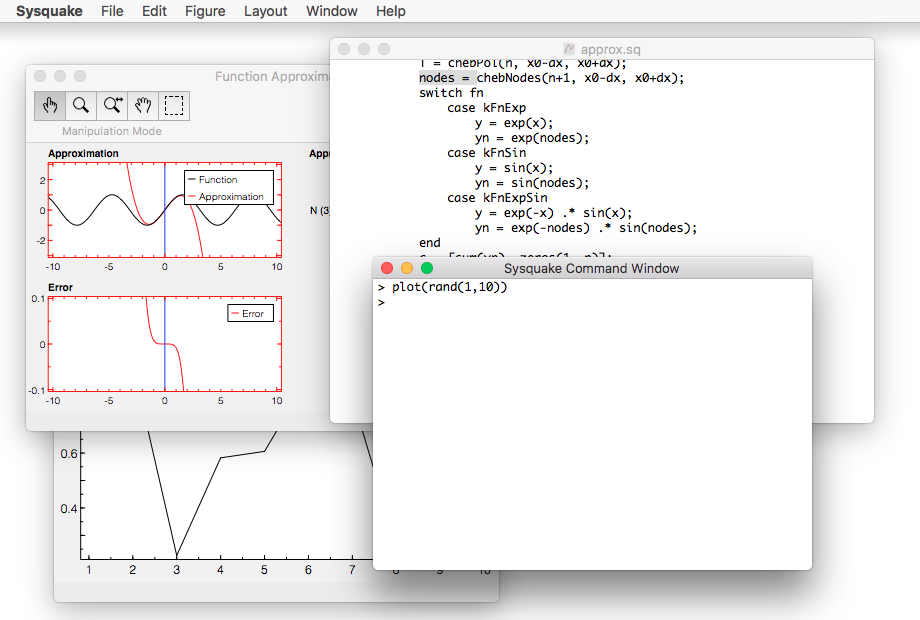
Task: Click the y = exp(-x) .* sin(x); line
Action: 554,213
